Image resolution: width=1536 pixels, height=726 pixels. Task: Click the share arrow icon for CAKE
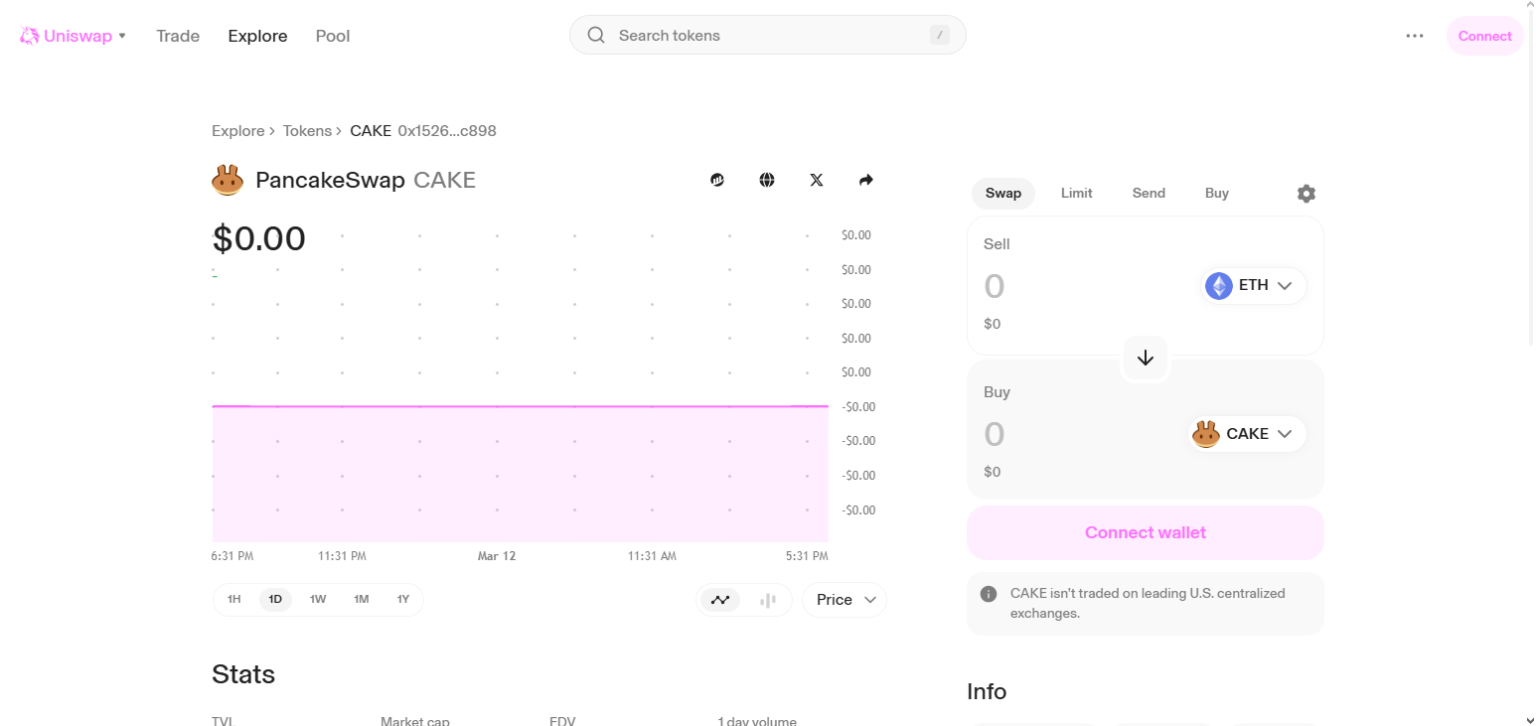(866, 180)
